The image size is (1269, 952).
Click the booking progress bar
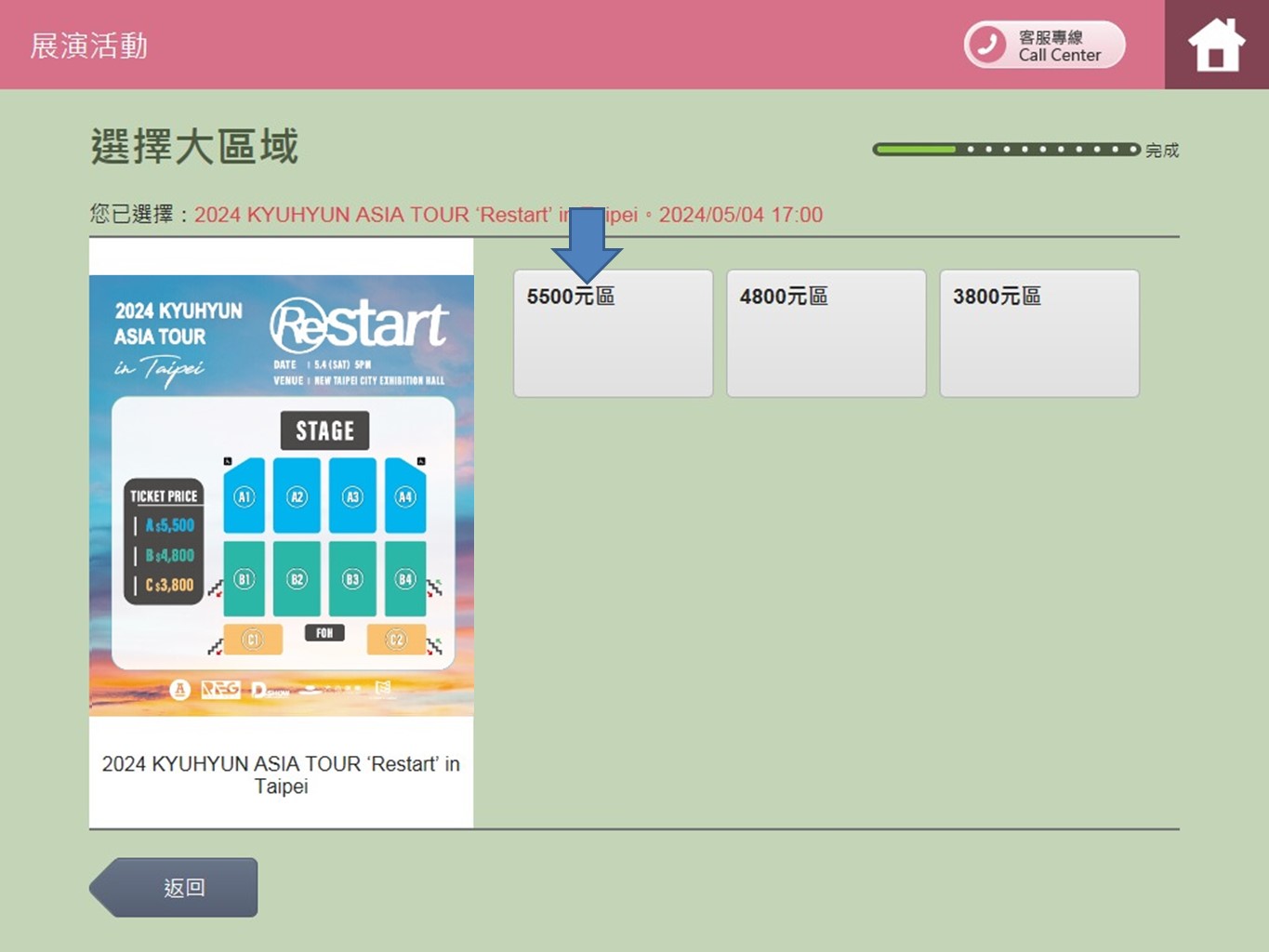(x=1006, y=149)
